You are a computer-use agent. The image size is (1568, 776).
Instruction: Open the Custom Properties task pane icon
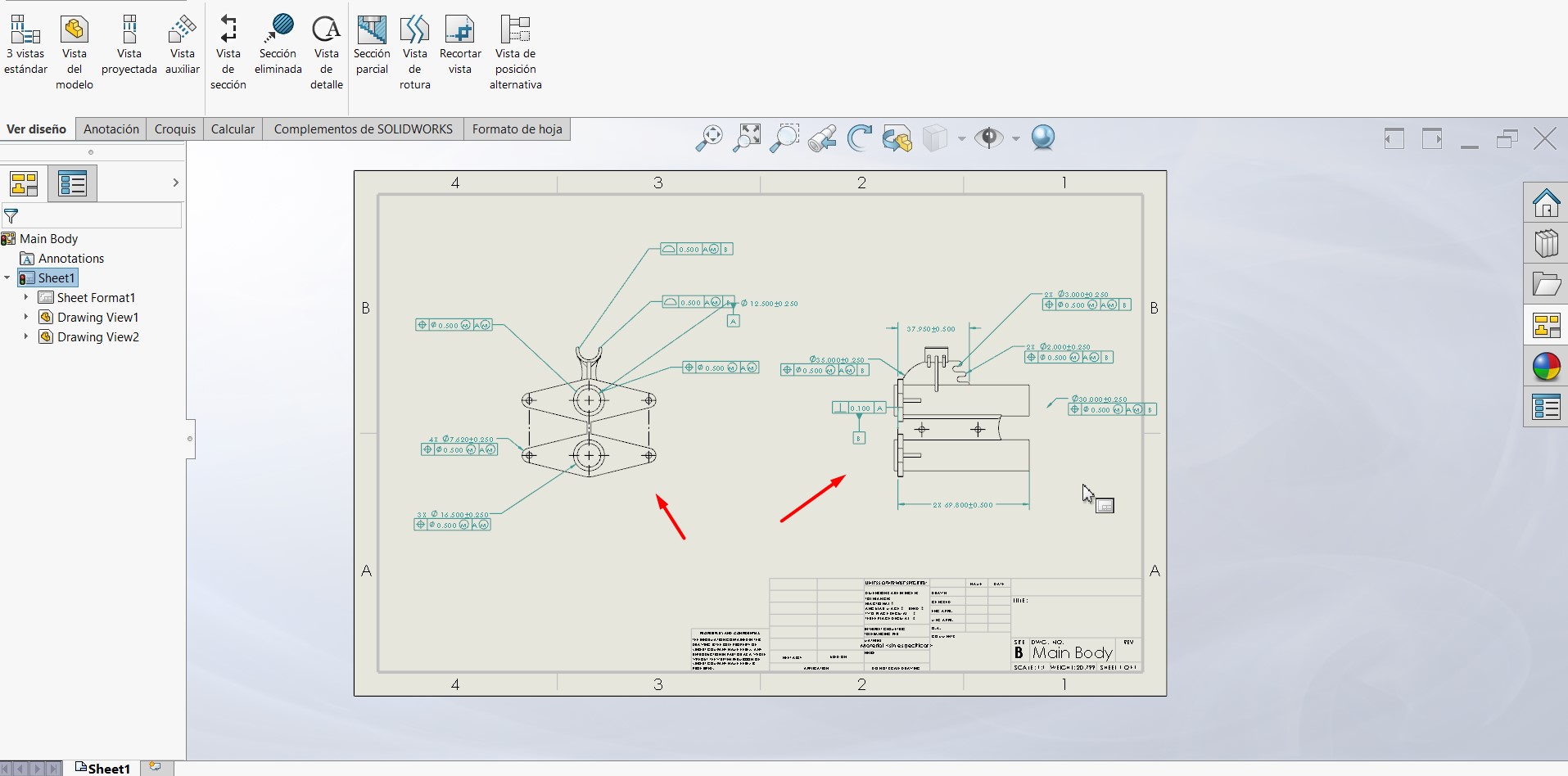(1546, 407)
